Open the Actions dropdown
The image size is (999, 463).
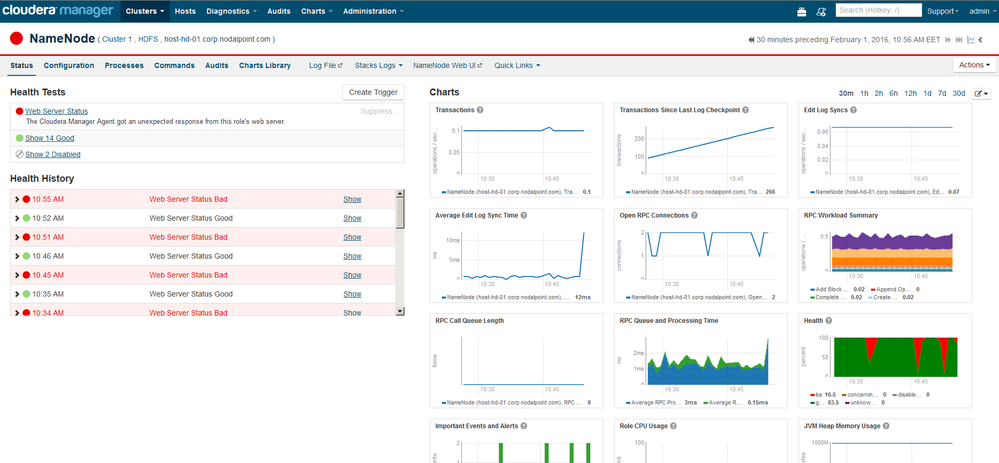(973, 65)
